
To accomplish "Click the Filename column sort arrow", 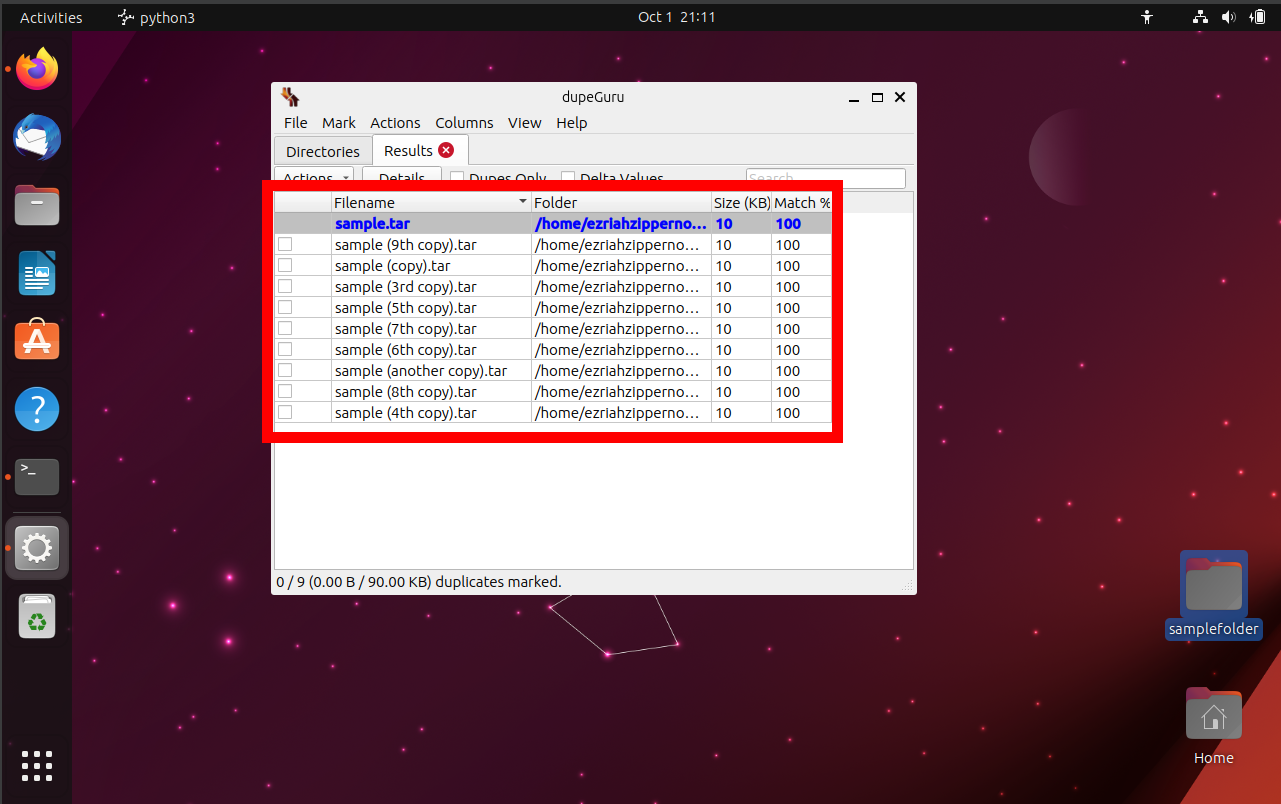I will pos(521,201).
